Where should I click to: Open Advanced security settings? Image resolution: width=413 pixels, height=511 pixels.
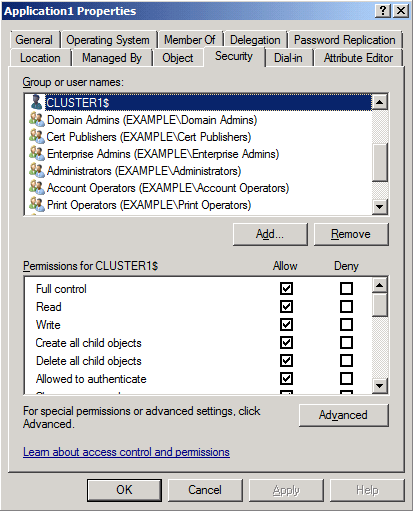(344, 415)
